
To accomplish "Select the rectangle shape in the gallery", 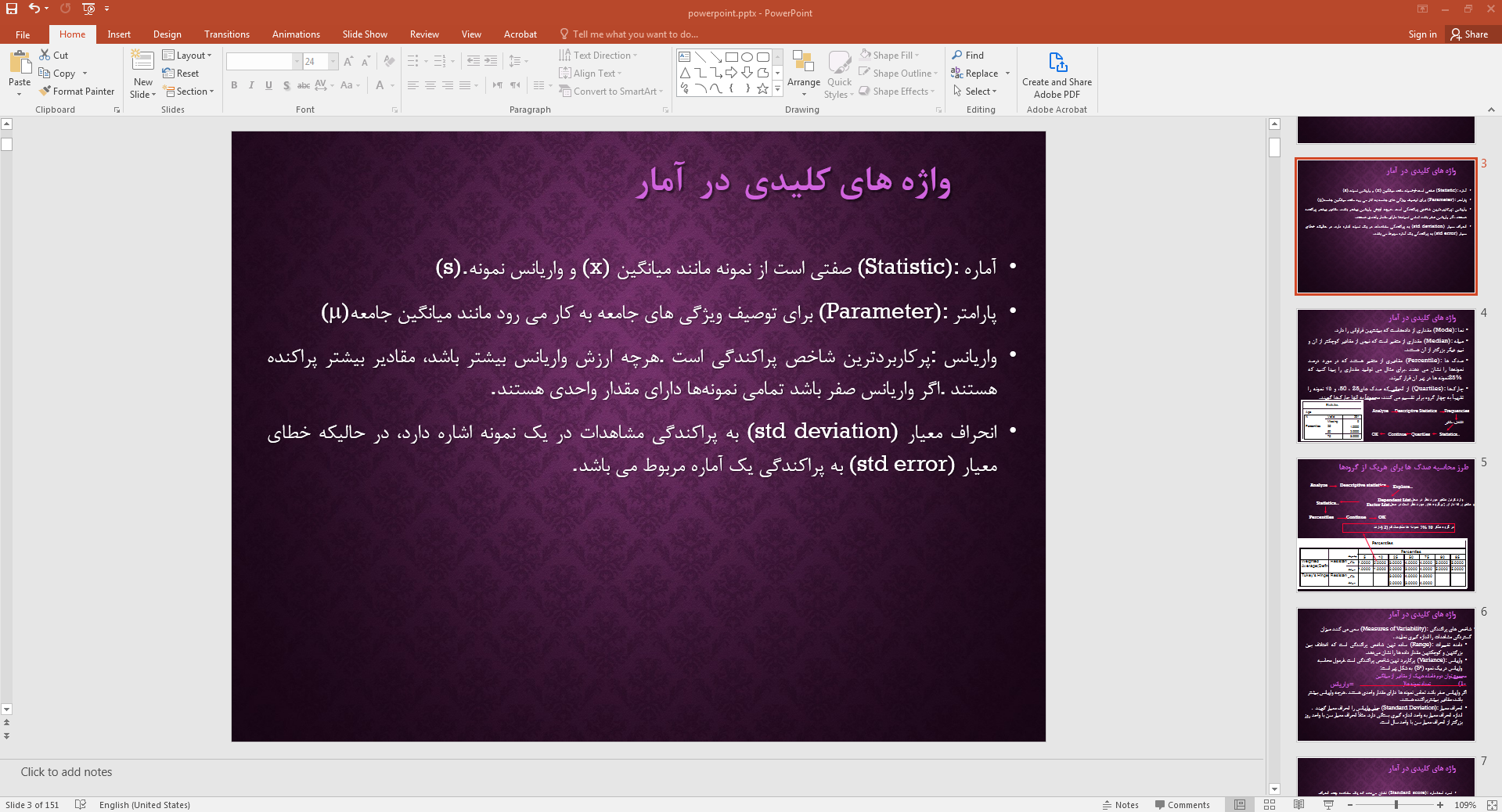I will point(731,57).
